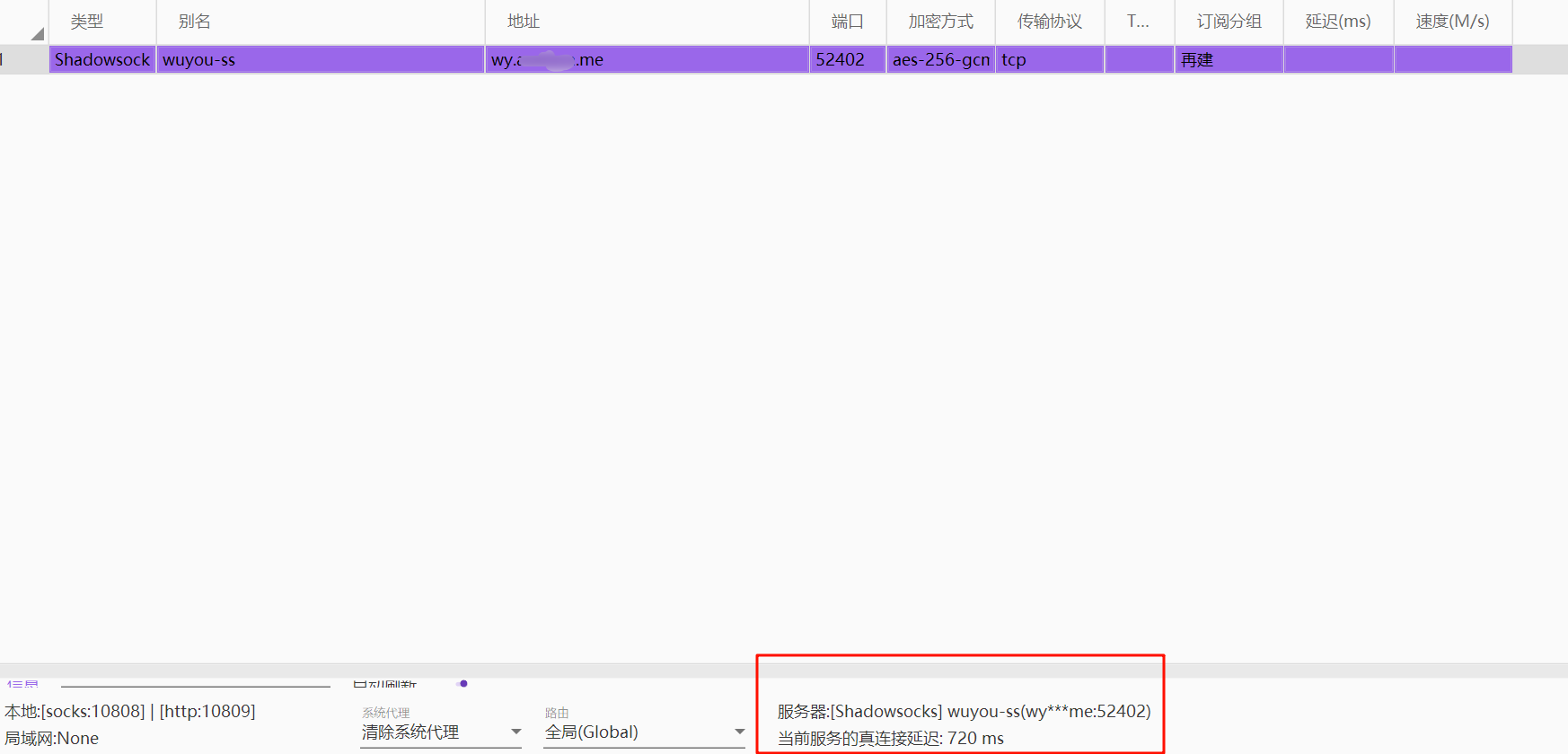Sort by the 类型 column header
The height and width of the screenshot is (754, 1568).
pos(87,22)
